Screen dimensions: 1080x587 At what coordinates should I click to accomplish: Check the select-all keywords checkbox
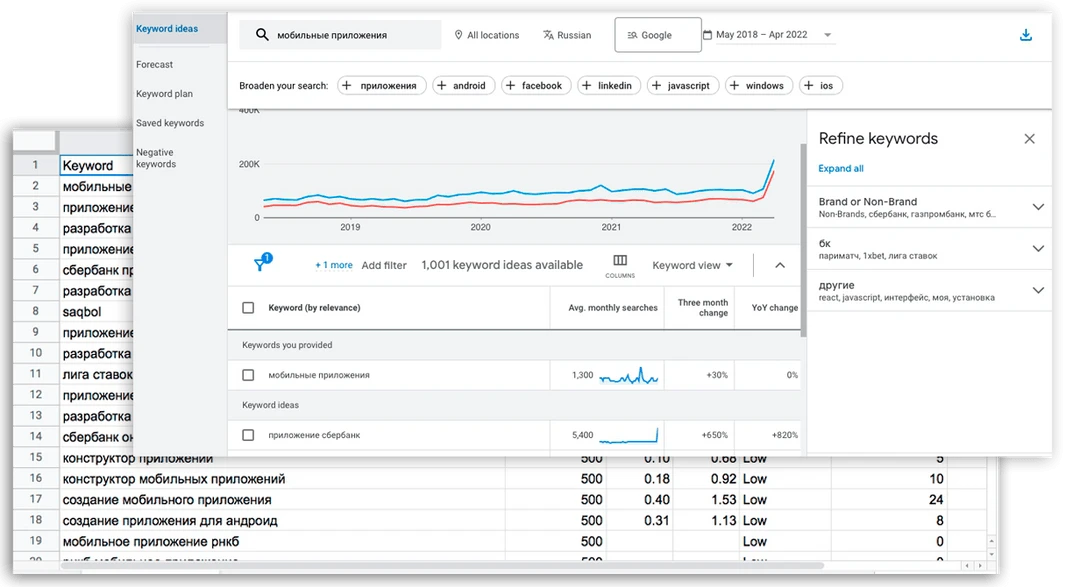pos(248,308)
